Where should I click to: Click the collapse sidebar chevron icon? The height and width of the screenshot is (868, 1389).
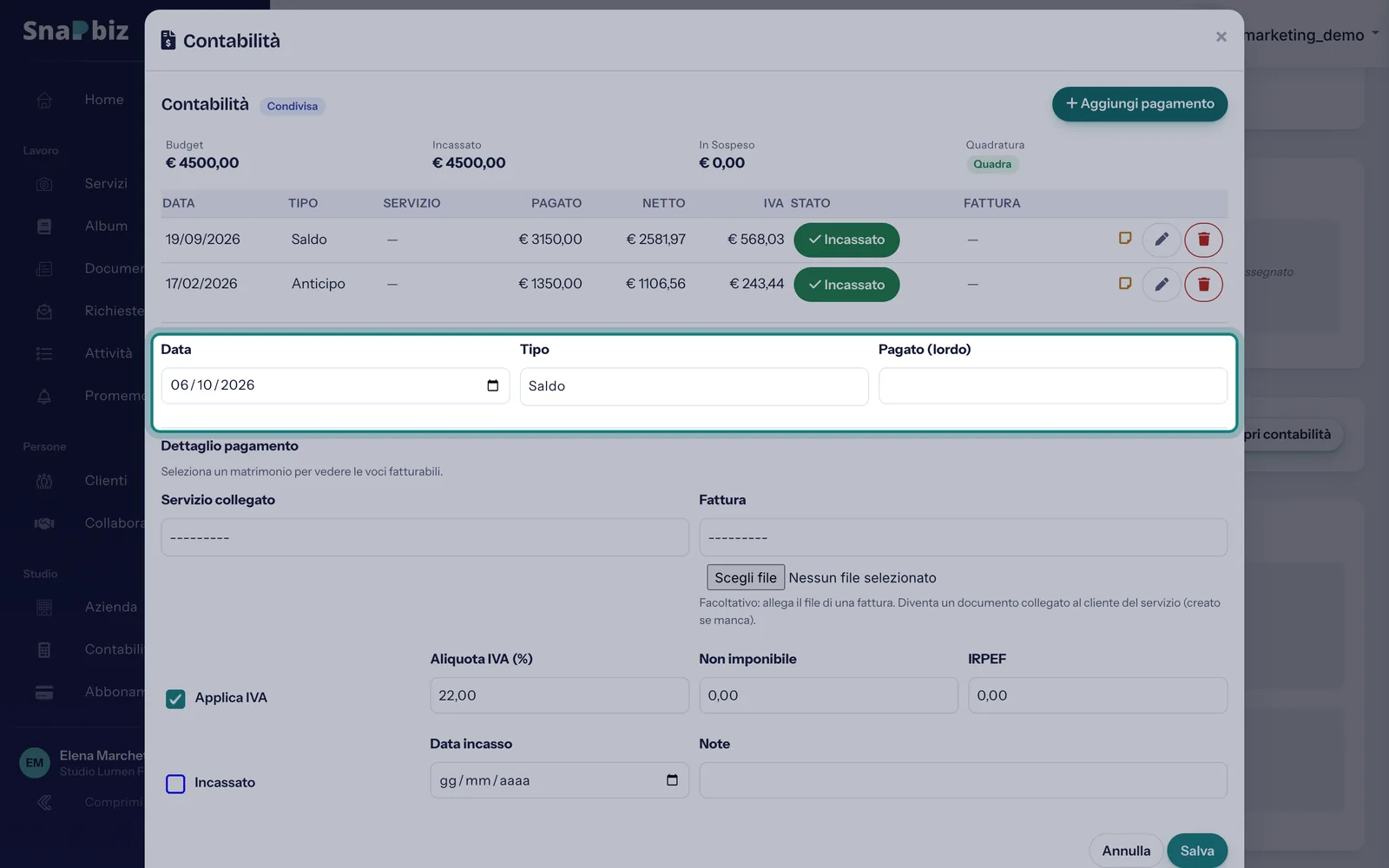[x=44, y=803]
